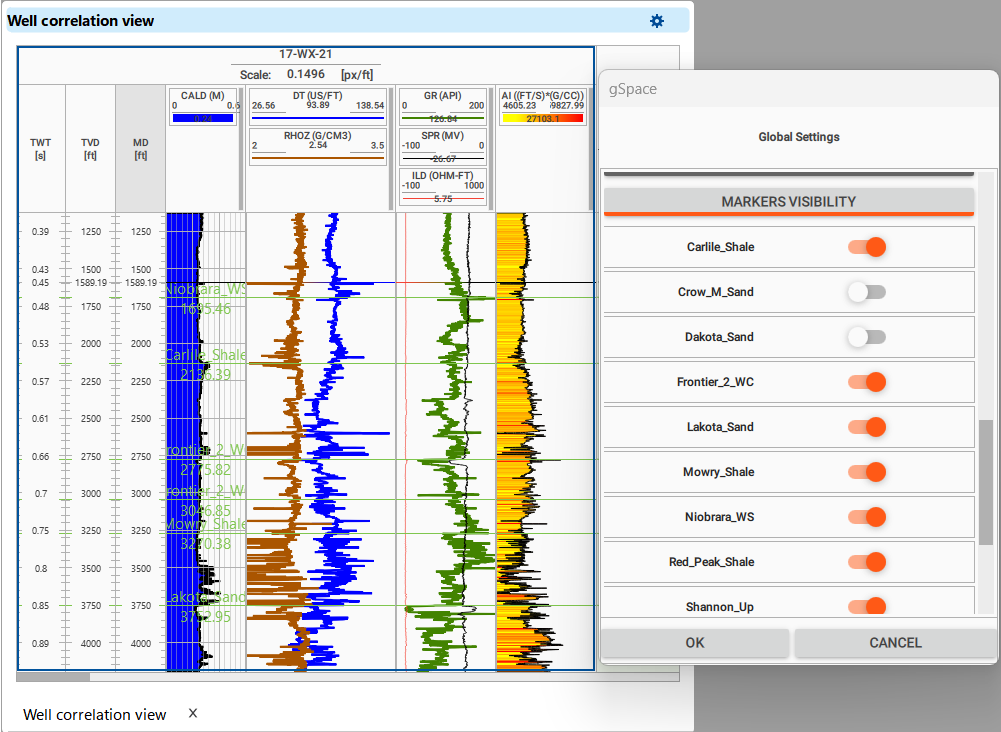Click OK in Global Settings
The image size is (1001, 732).
point(695,643)
